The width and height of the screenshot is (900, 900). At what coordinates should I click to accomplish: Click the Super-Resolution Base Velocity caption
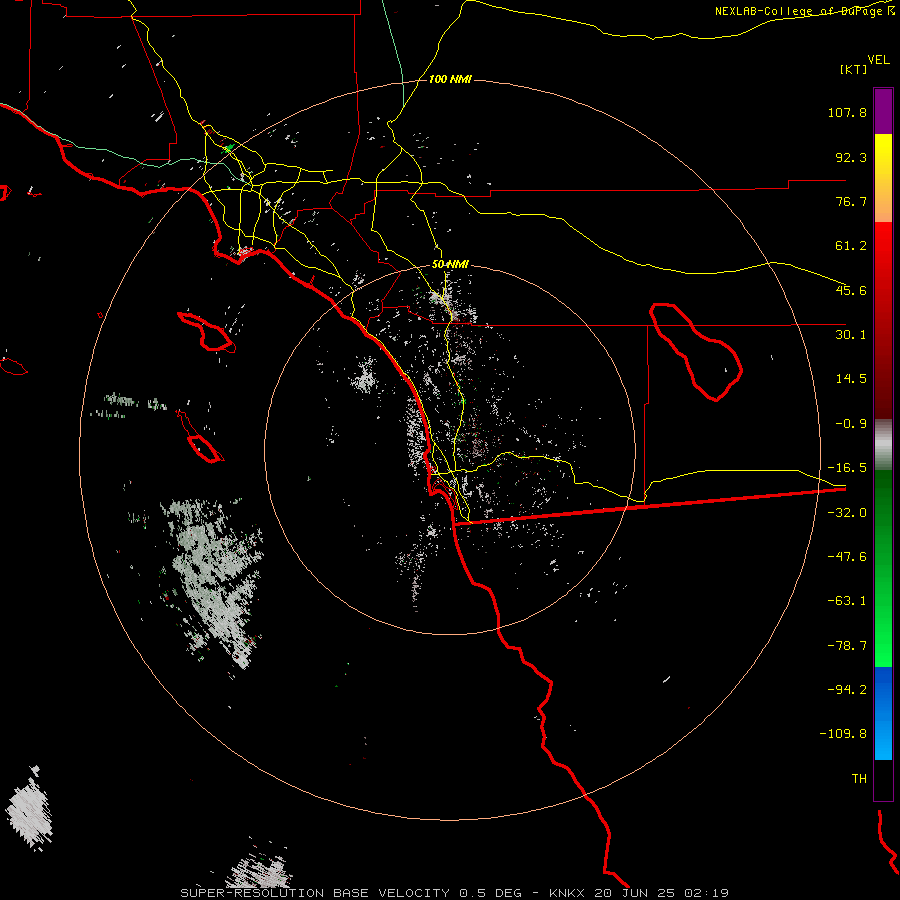point(454,893)
